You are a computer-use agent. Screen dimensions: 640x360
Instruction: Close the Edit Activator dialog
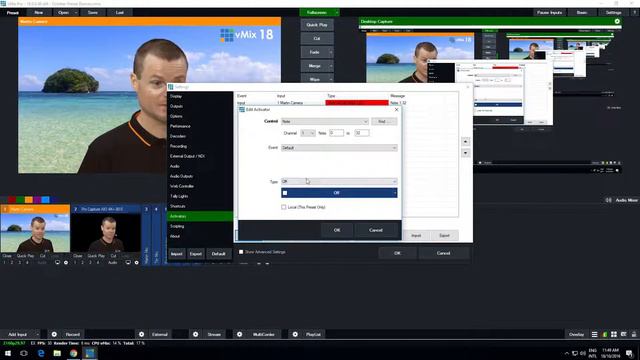[396, 109]
